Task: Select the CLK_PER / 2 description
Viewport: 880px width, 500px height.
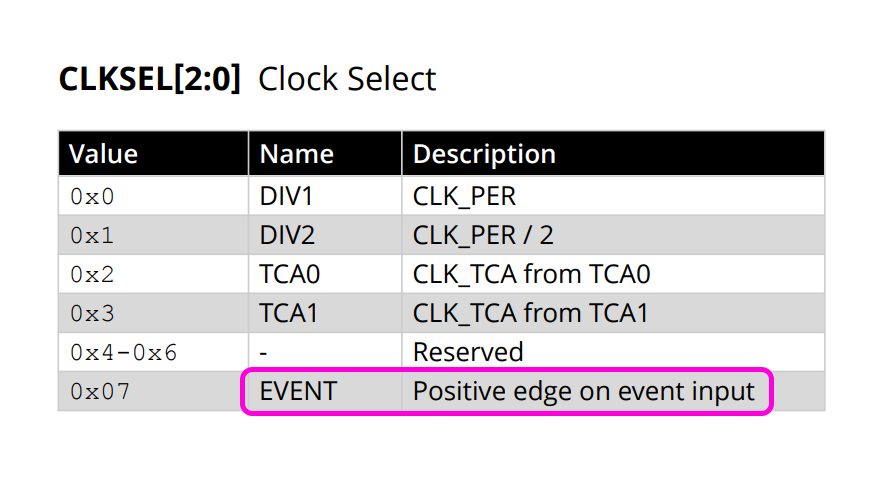Action: coord(483,235)
